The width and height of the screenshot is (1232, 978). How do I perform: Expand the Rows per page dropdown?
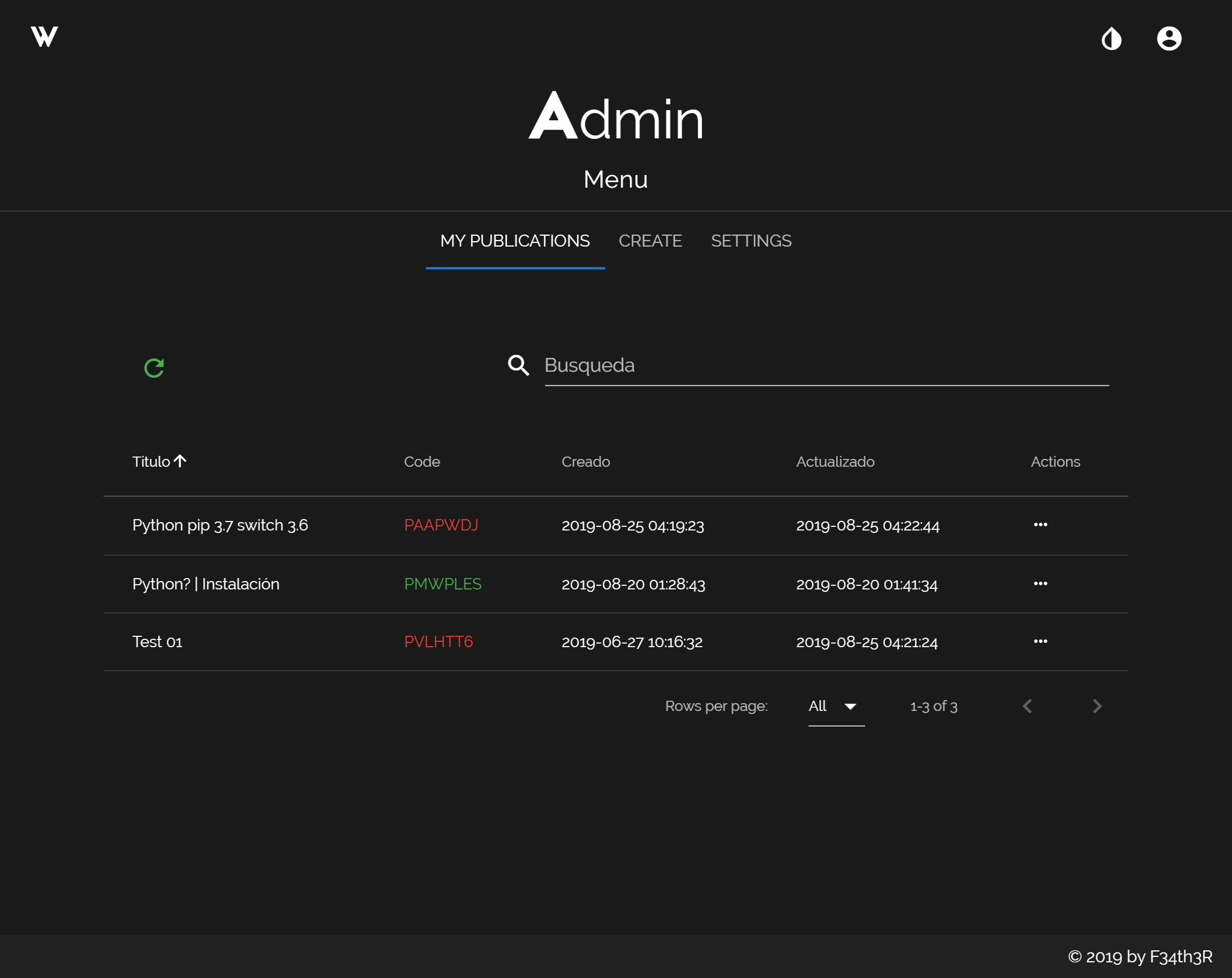(x=836, y=706)
